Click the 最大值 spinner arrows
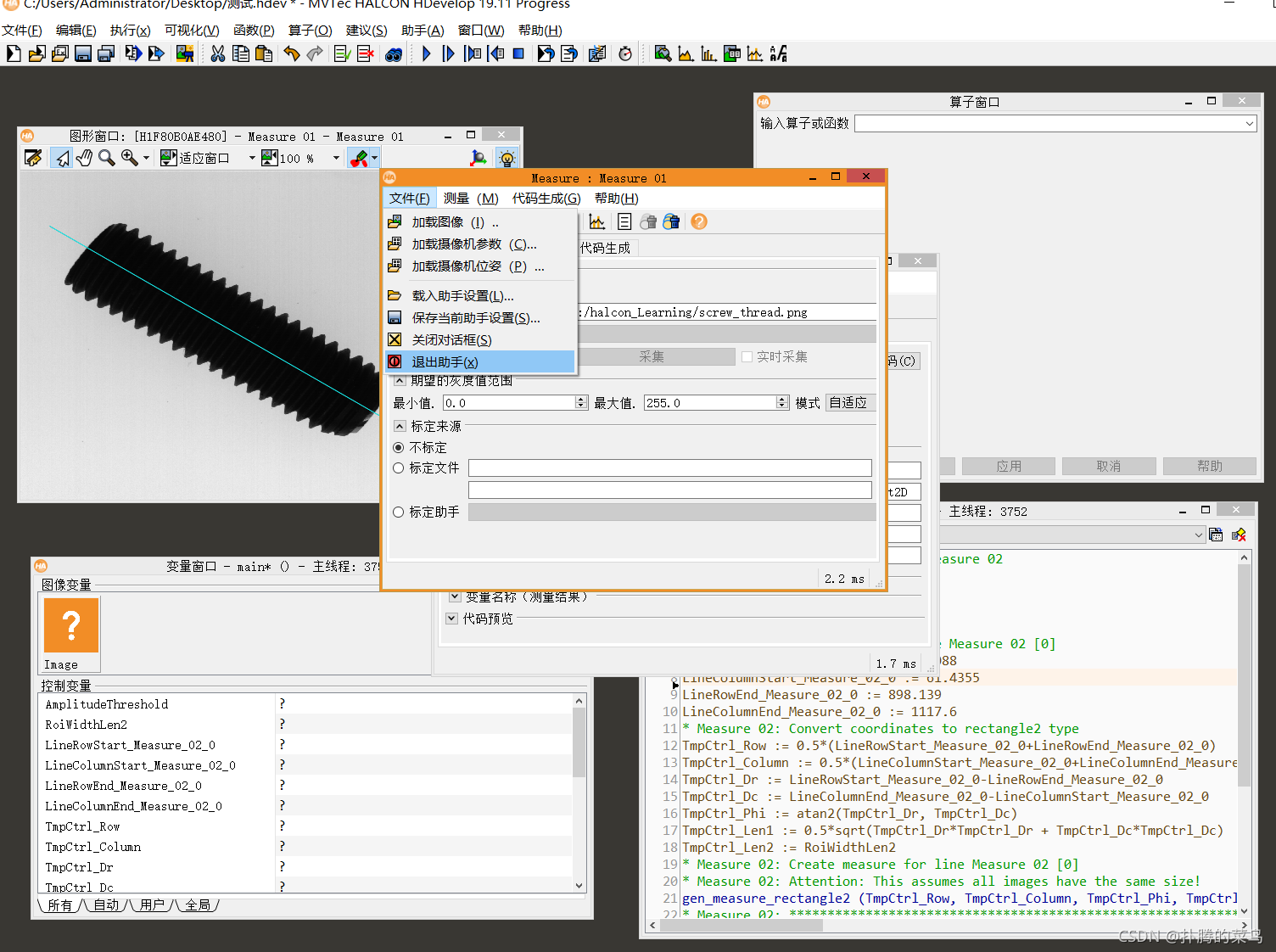The height and width of the screenshot is (952, 1276). click(x=782, y=402)
